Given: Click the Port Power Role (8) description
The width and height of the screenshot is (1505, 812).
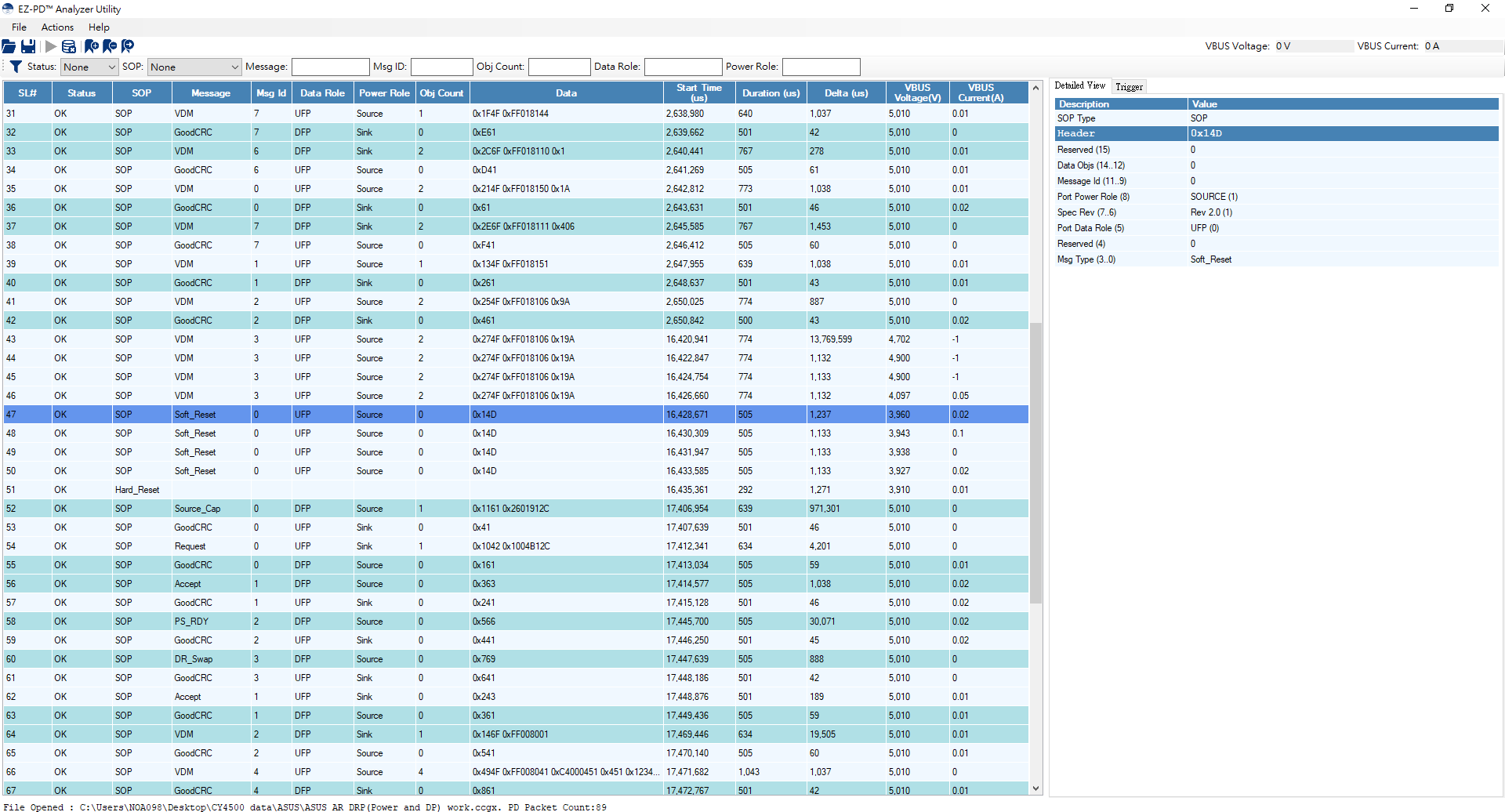Looking at the screenshot, I should [x=1093, y=197].
